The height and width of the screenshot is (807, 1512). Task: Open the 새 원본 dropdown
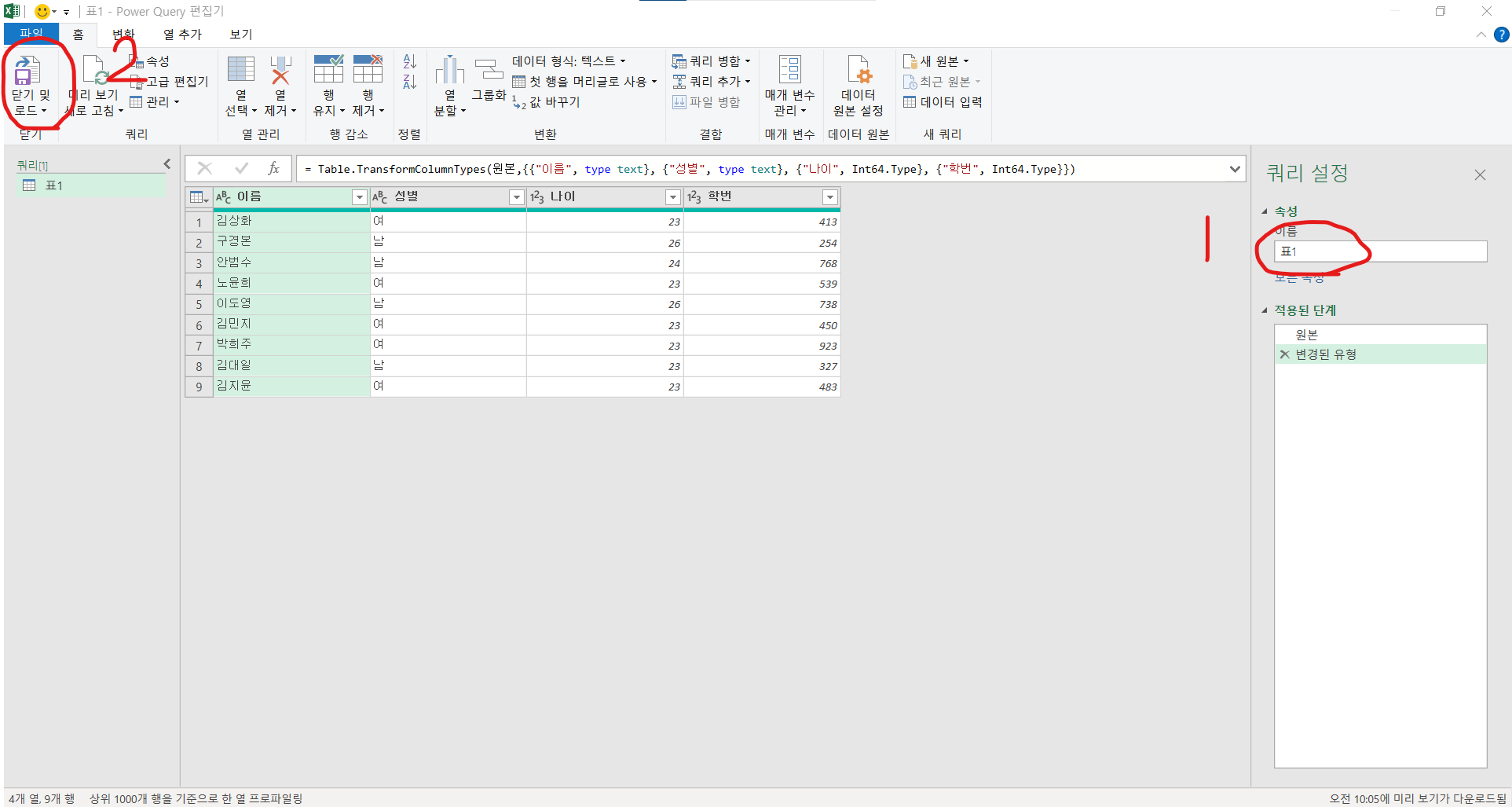tap(936, 61)
